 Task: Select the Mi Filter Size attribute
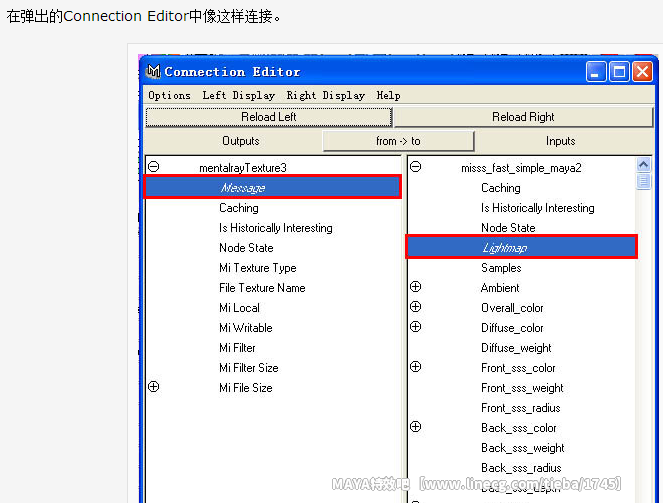[249, 368]
